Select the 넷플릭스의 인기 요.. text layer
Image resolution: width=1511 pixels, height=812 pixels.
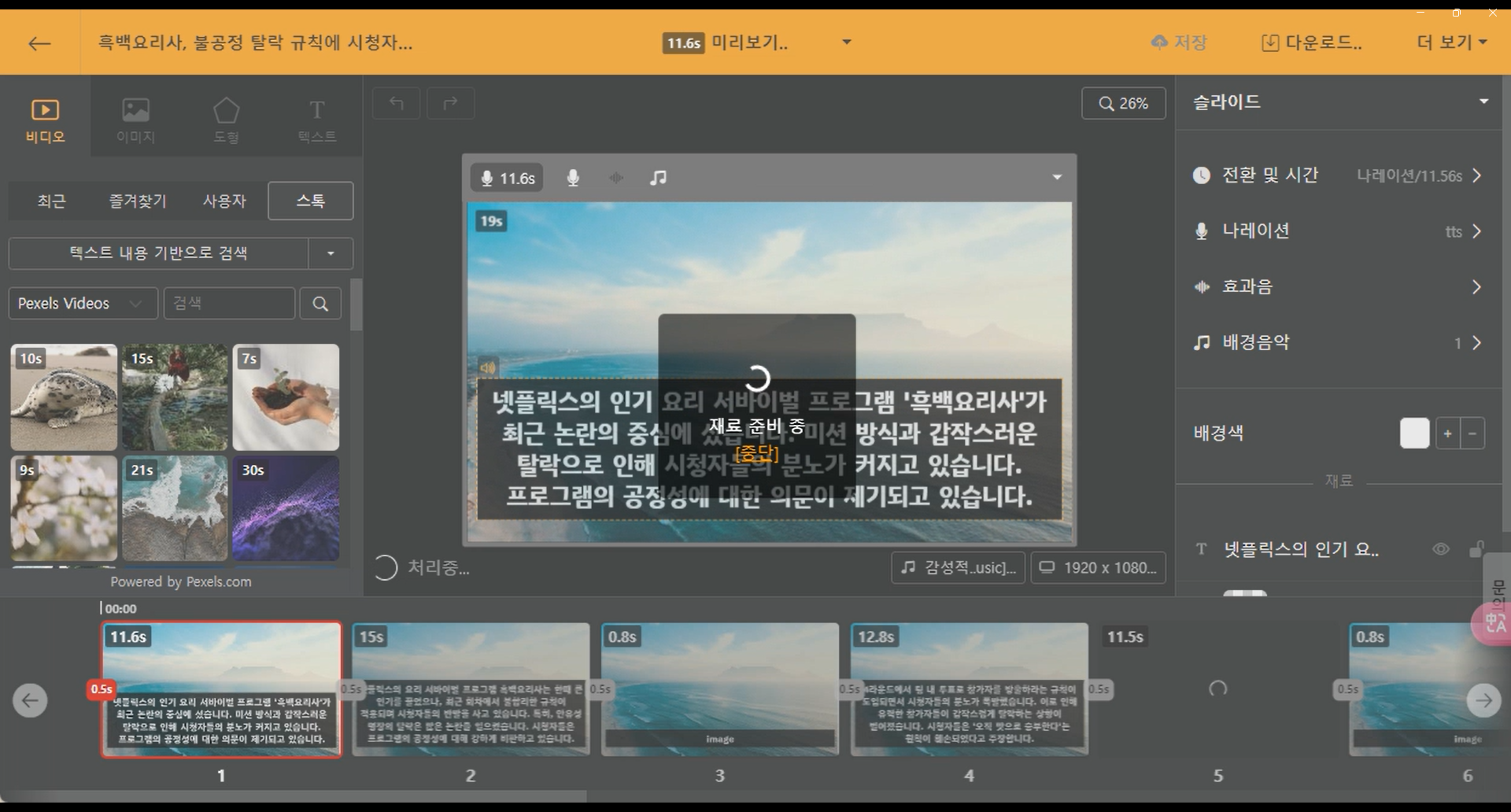click(1301, 549)
